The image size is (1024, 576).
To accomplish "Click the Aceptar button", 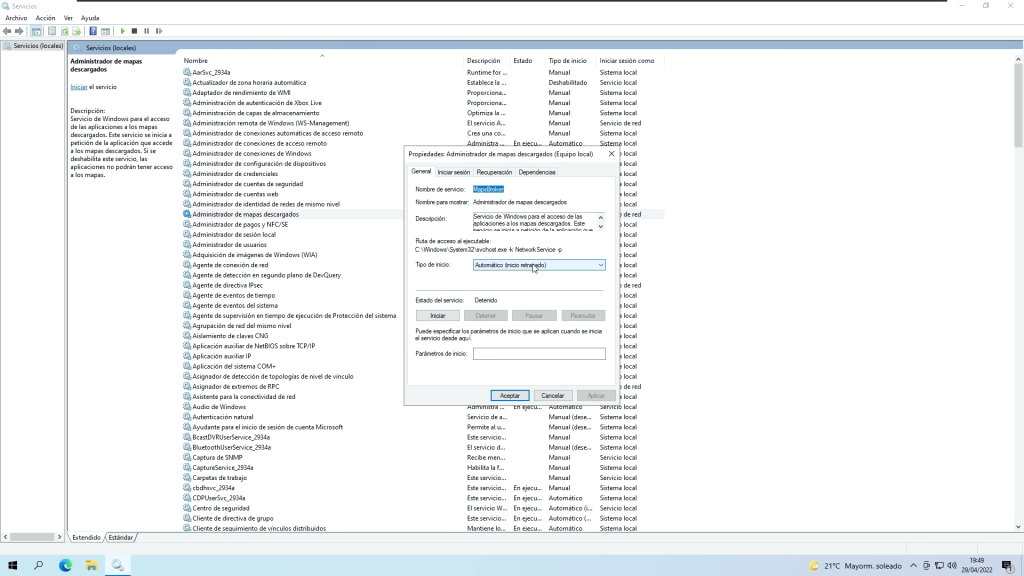I will [x=510, y=395].
